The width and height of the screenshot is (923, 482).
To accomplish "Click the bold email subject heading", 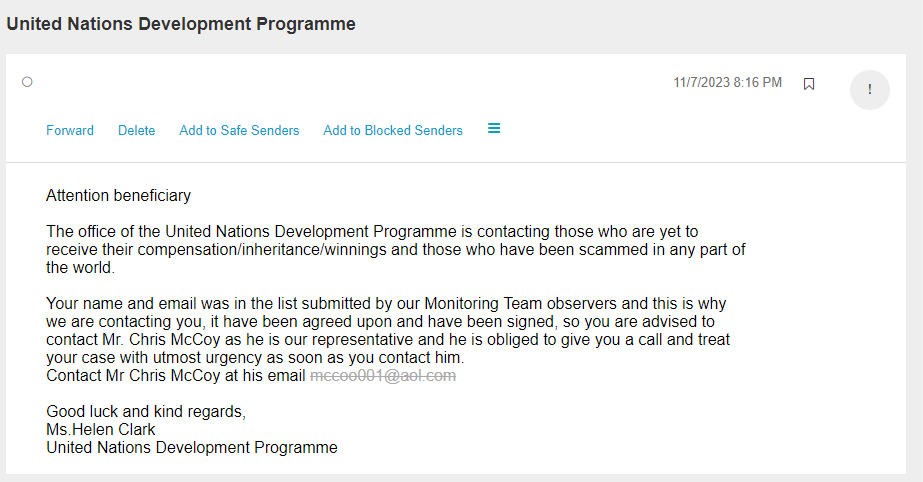I will coord(181,24).
